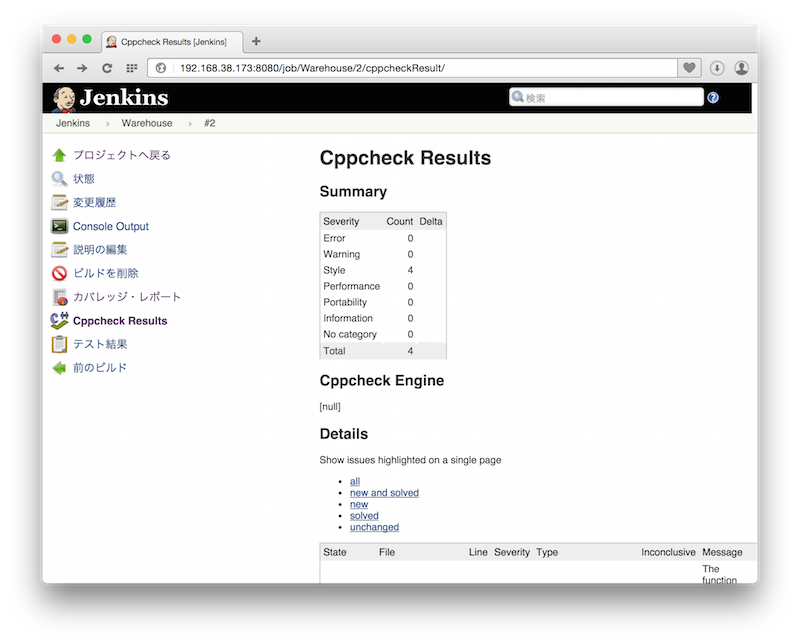Image resolution: width=800 pixels, height=644 pixels.
Task: Click the green arrow back-to-project icon
Action: pos(59,155)
